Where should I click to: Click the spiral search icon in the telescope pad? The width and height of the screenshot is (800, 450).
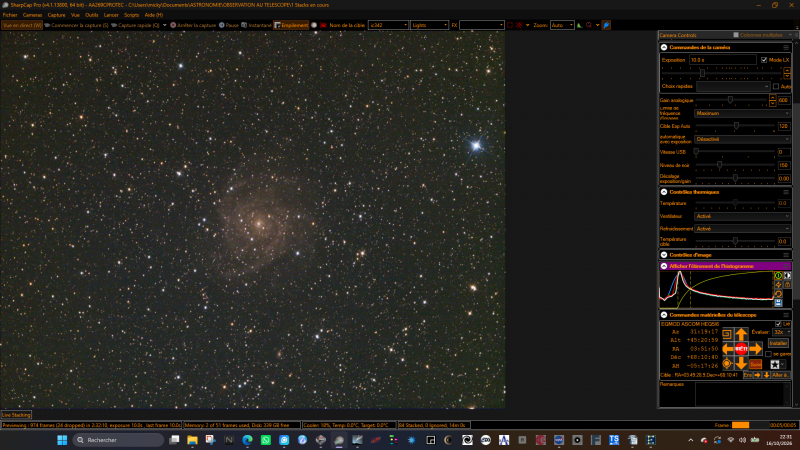click(727, 335)
